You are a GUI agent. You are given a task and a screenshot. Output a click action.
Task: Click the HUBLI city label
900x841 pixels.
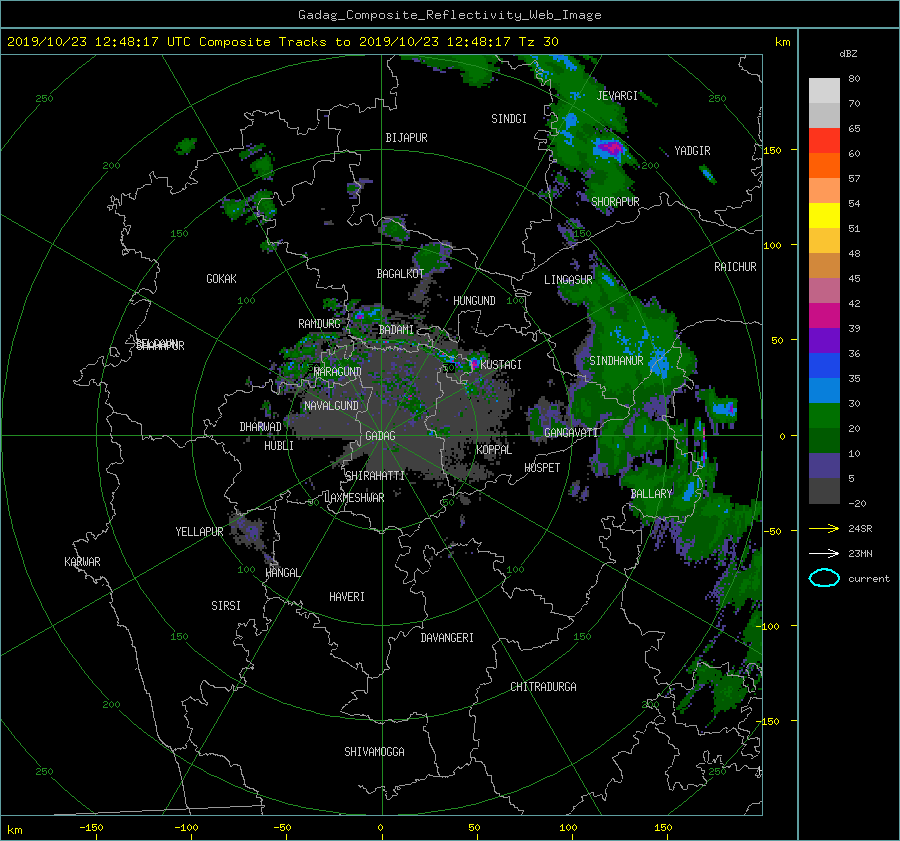(x=279, y=446)
